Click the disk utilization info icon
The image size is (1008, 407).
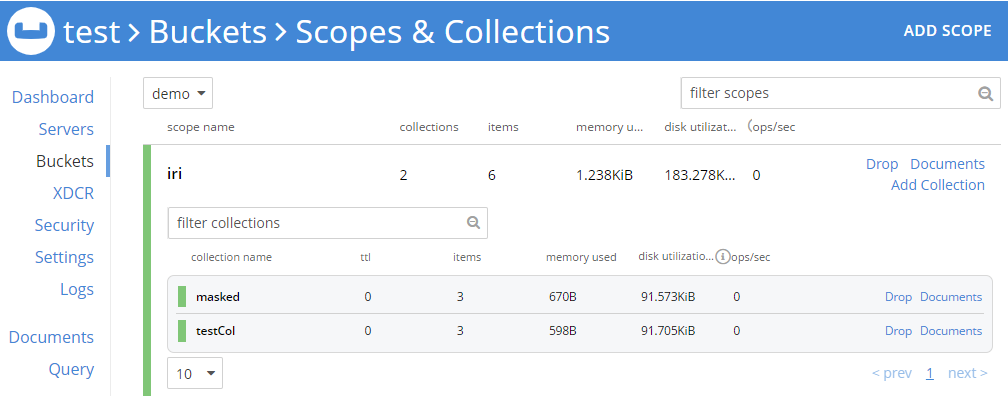[x=723, y=257]
